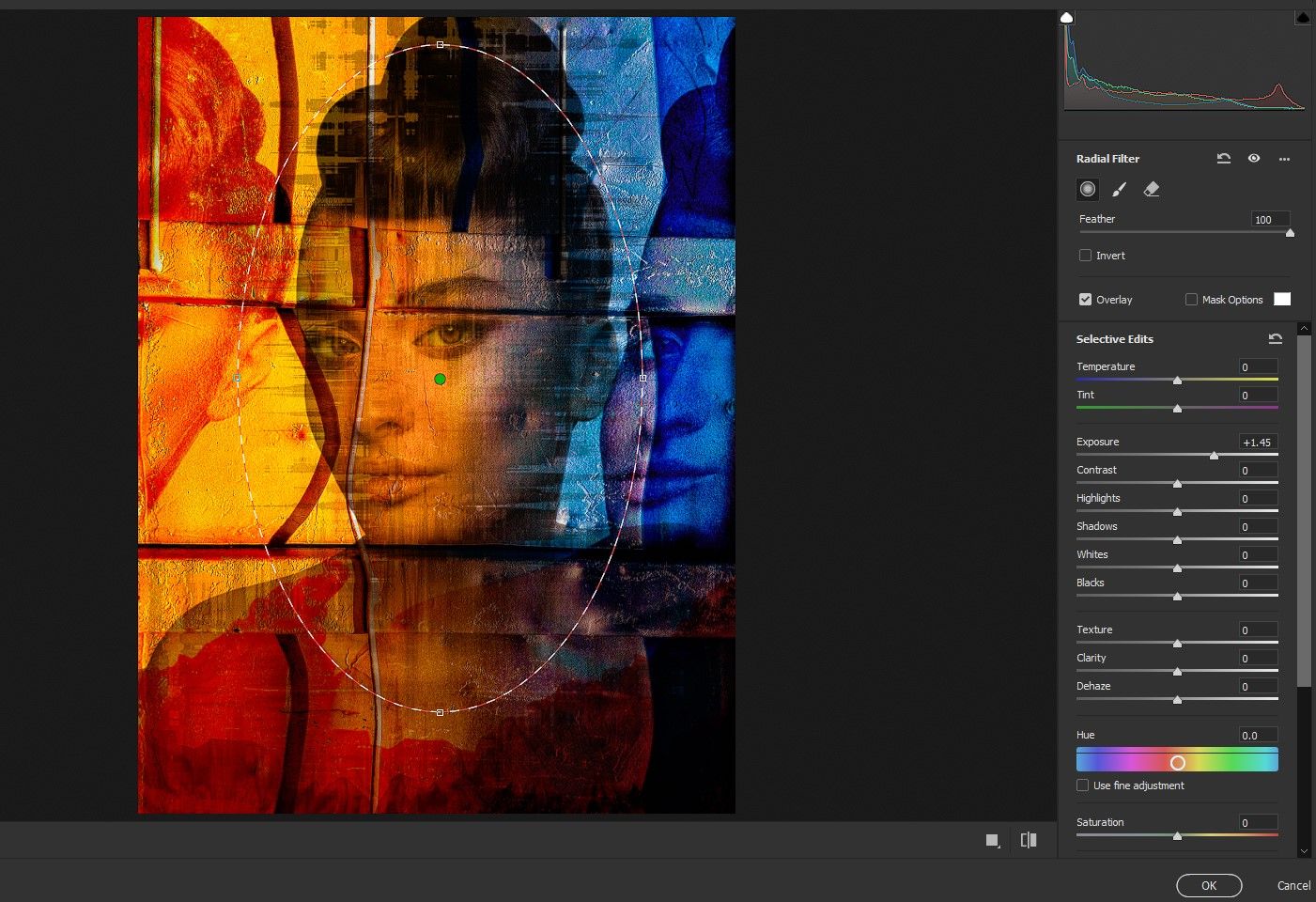Click Cancel to discard adjustments

tap(1293, 885)
